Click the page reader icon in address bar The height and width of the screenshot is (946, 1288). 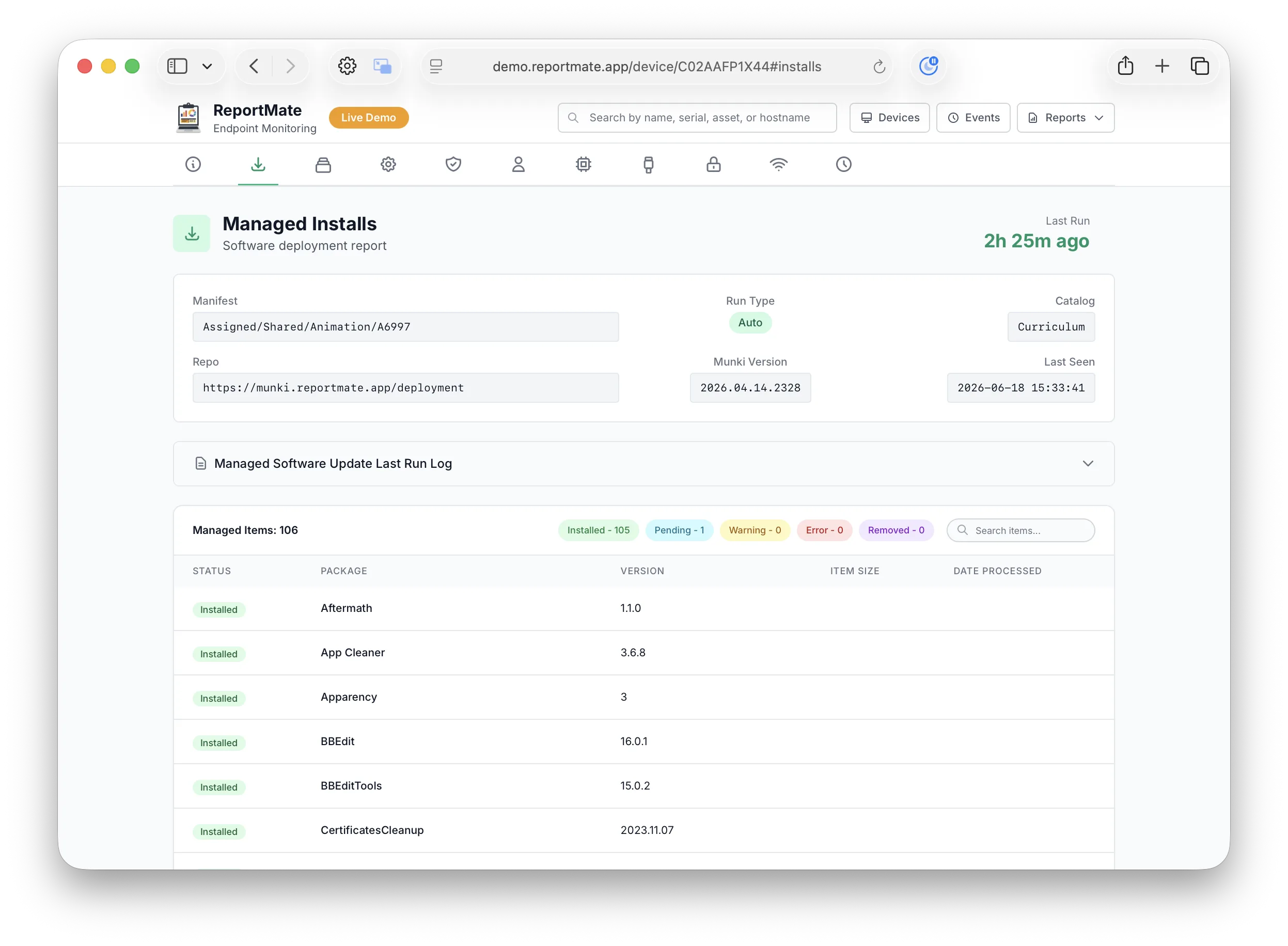(436, 67)
